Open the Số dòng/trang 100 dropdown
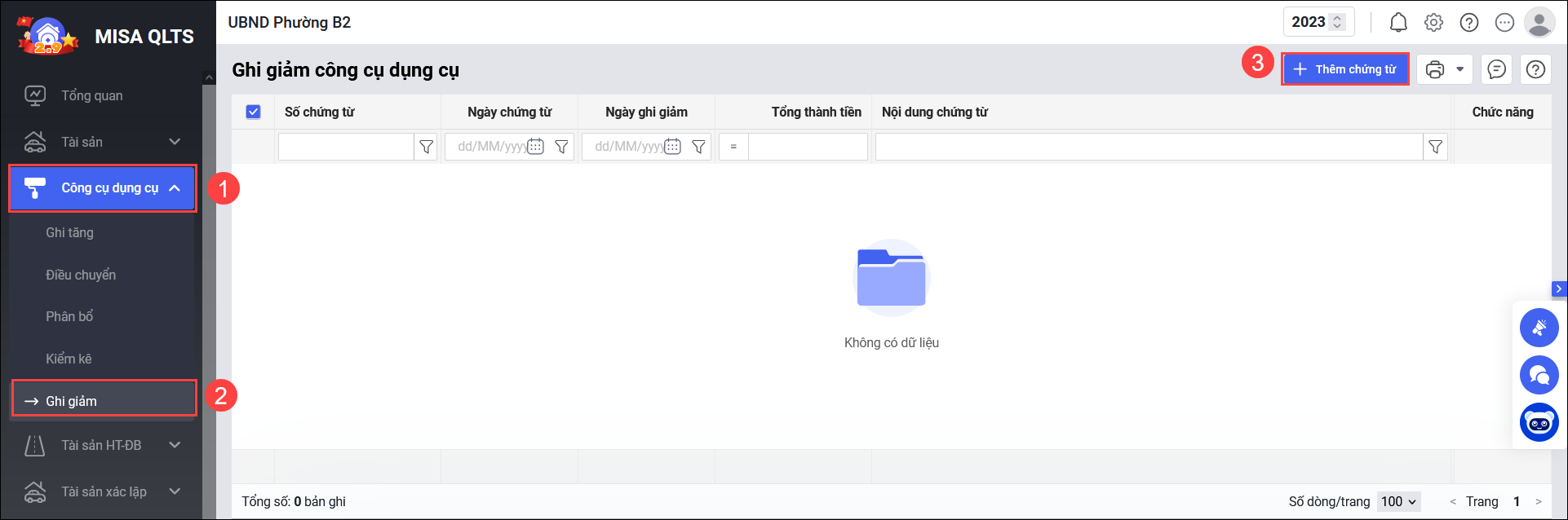Image resolution: width=1568 pixels, height=520 pixels. click(1398, 501)
